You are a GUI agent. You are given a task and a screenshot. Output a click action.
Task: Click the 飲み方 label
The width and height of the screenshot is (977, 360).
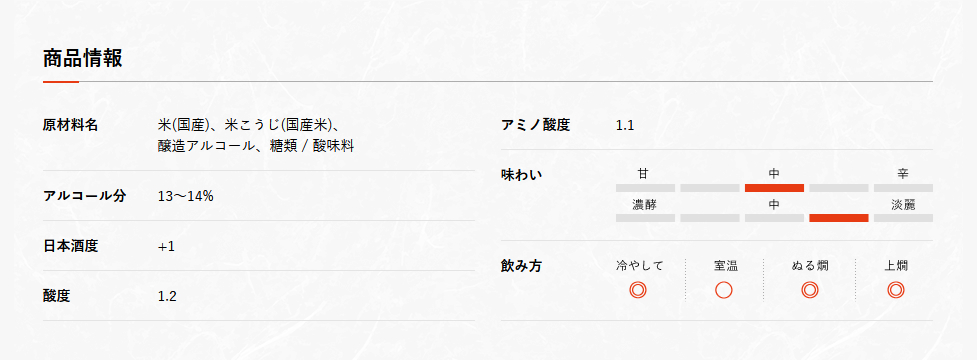pos(522,266)
